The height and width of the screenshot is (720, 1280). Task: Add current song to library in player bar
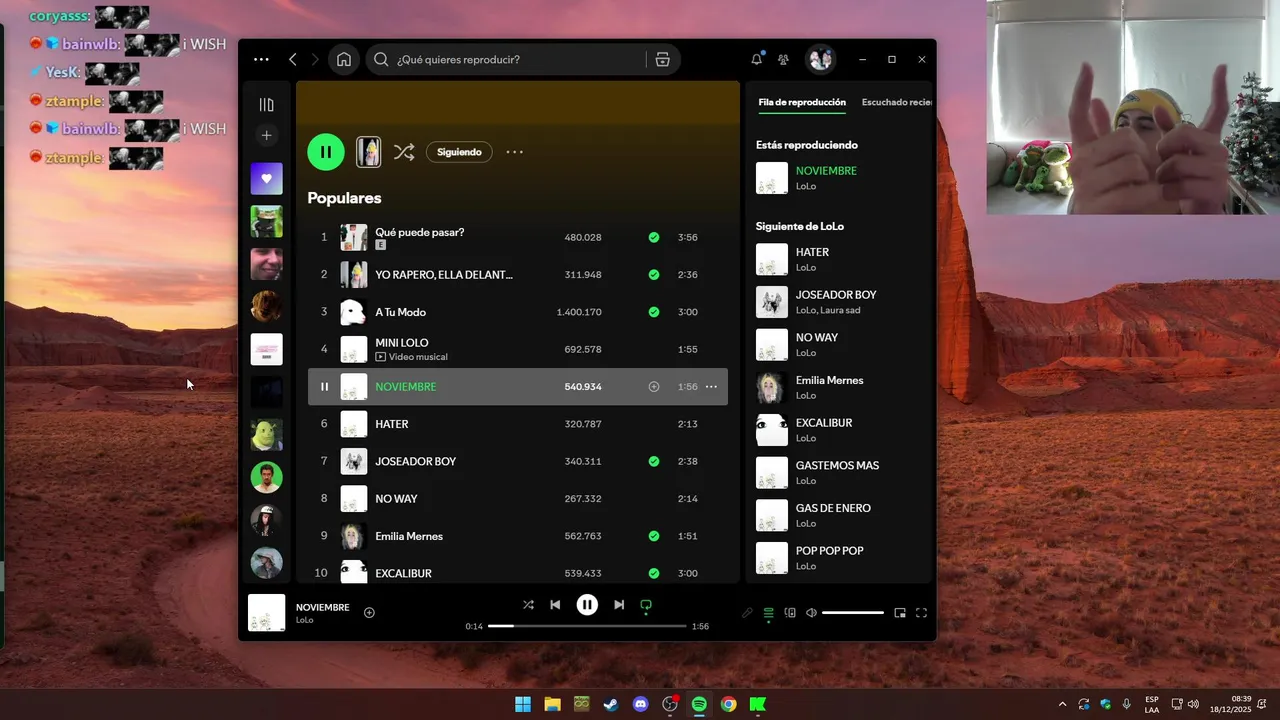(369, 613)
